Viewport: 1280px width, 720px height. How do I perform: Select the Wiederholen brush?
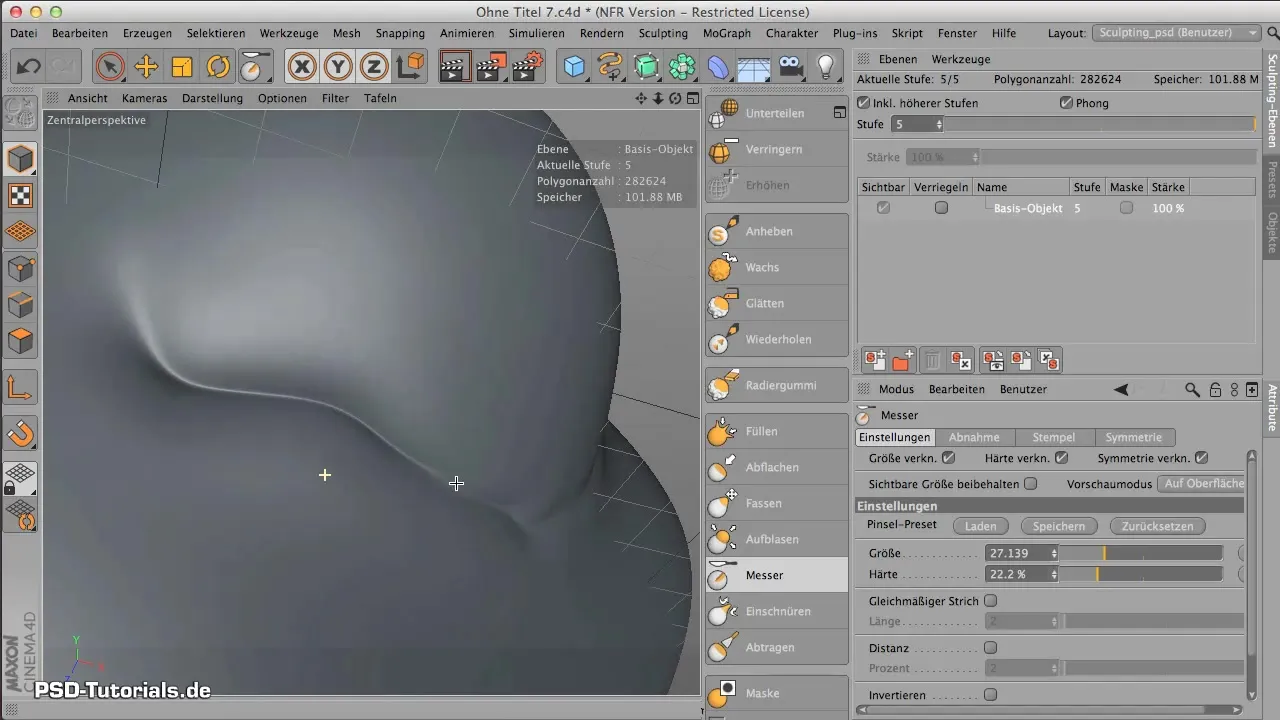point(776,339)
